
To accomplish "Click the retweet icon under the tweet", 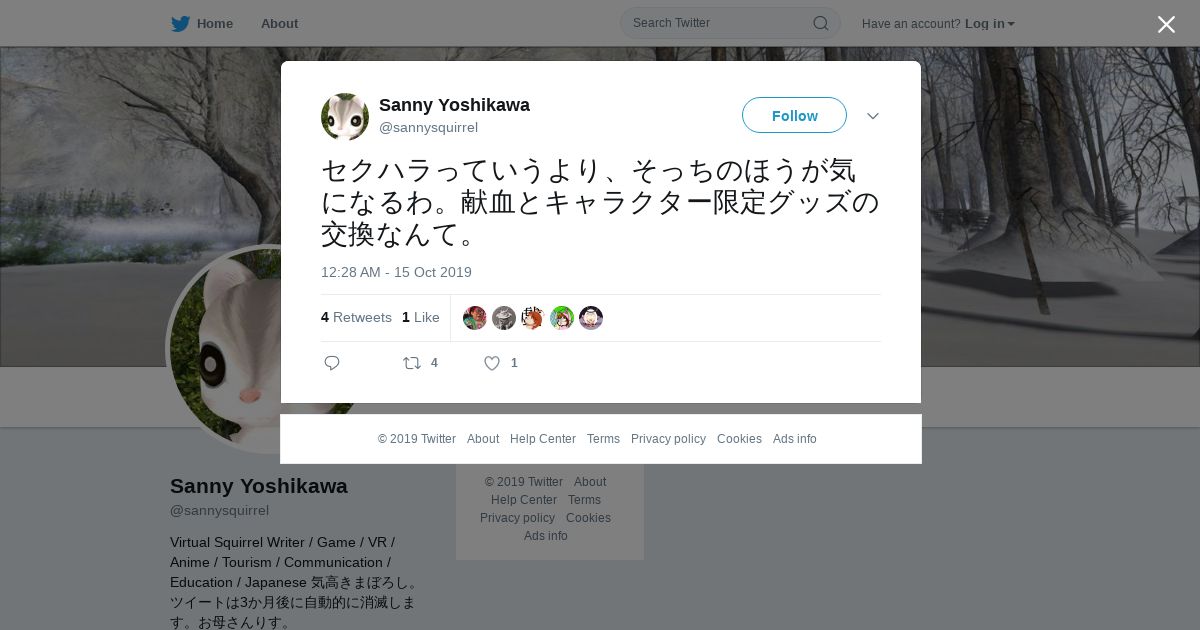I will (x=412, y=363).
